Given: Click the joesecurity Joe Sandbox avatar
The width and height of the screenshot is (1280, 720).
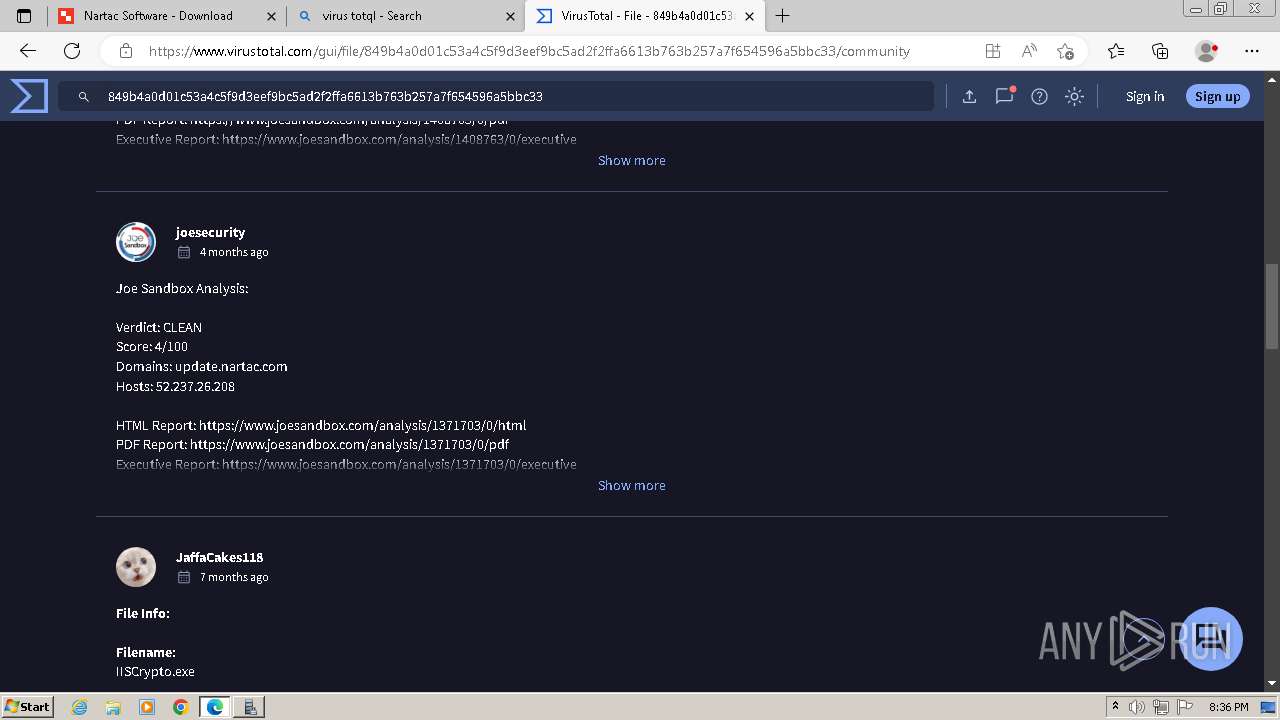Looking at the screenshot, I should 136,242.
